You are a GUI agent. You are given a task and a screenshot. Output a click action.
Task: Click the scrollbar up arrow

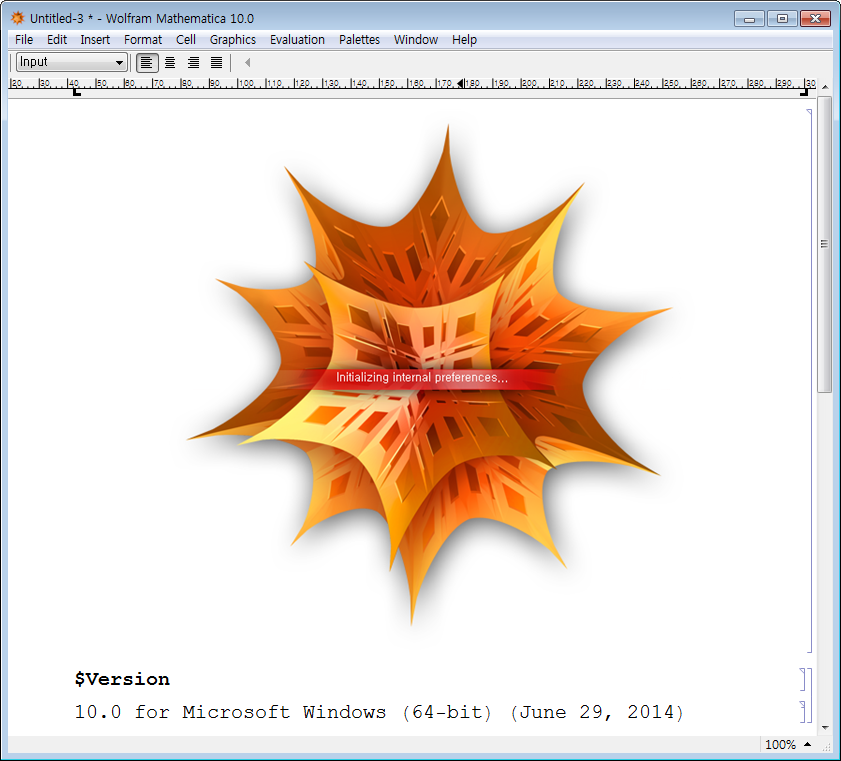[825, 86]
